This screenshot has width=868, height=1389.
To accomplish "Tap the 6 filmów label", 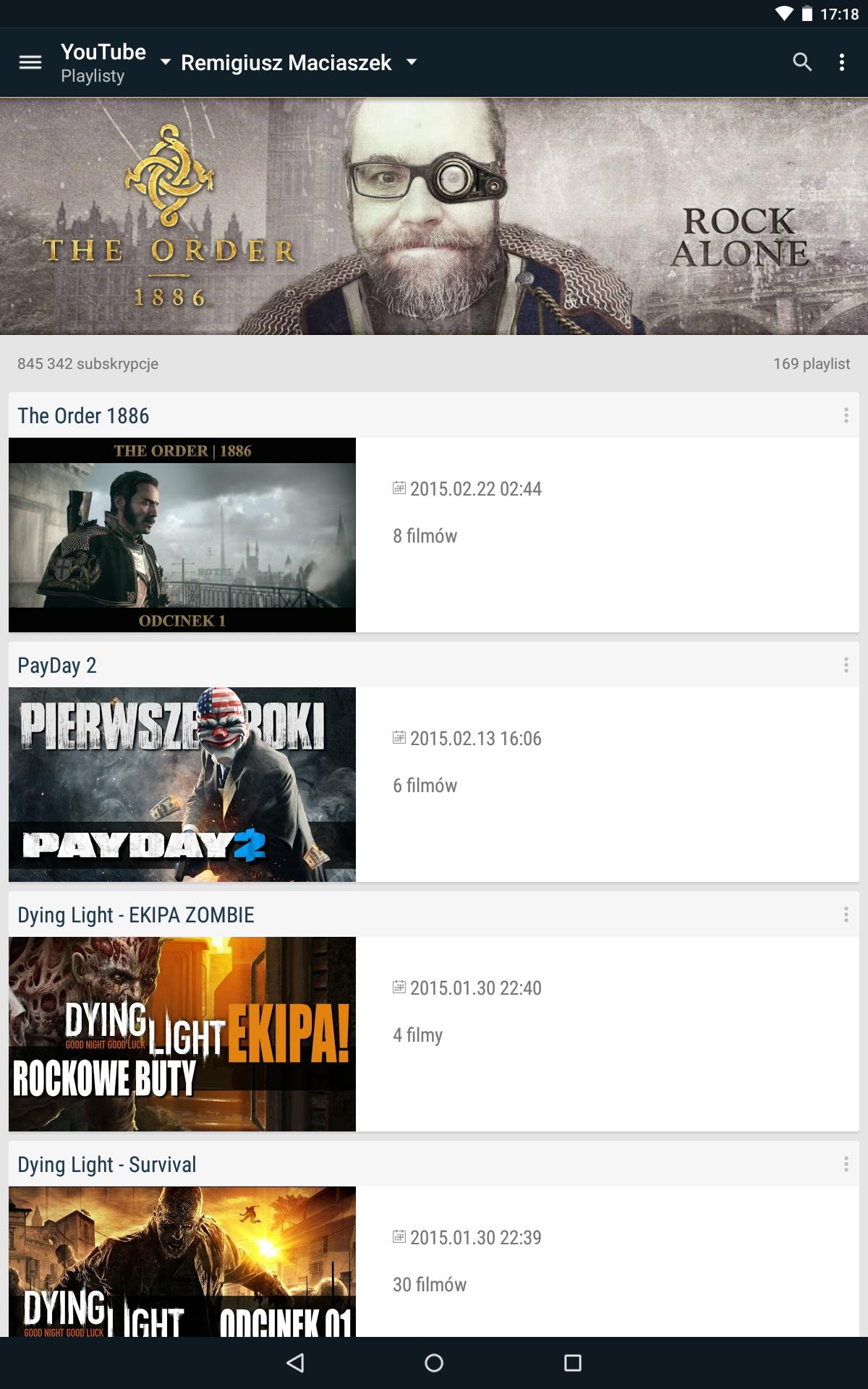I will [x=425, y=786].
